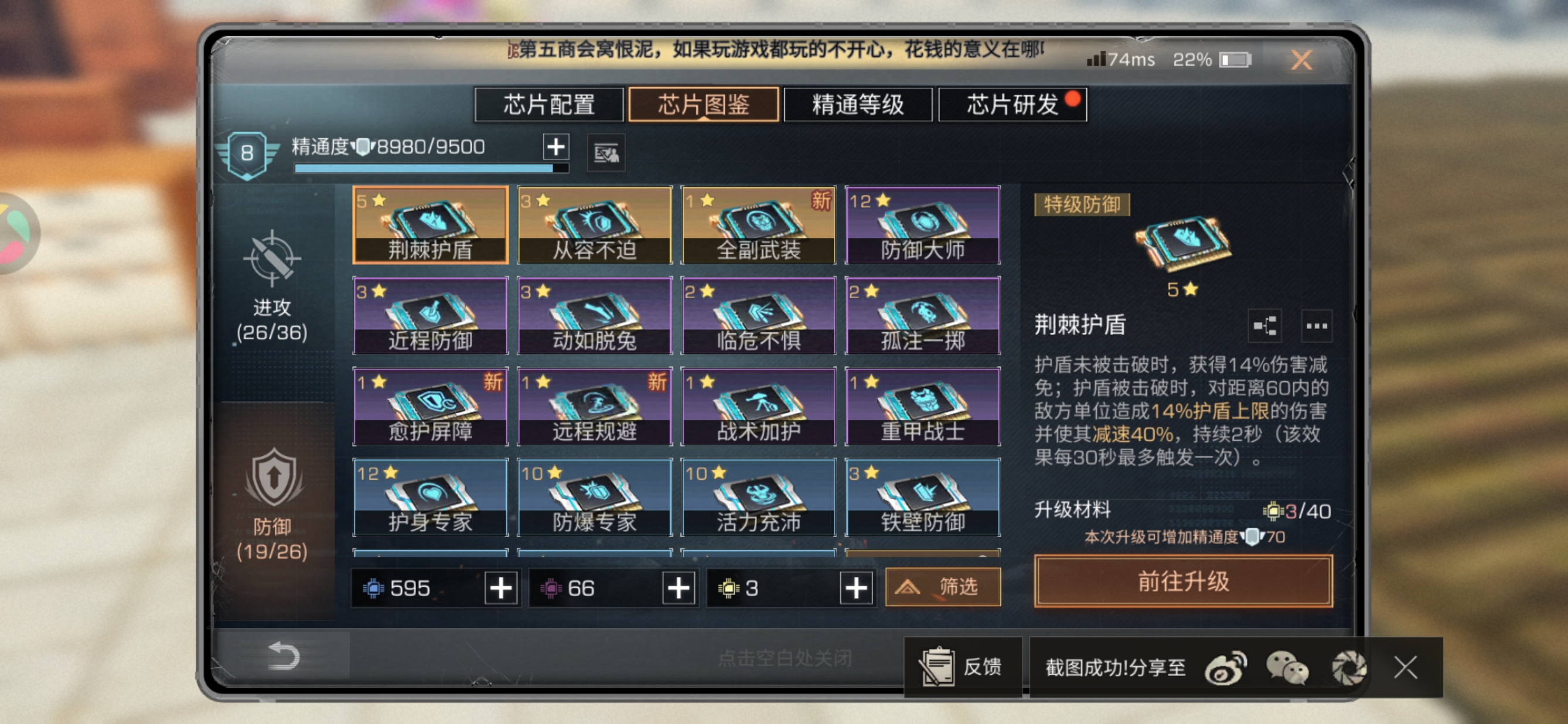
Task: Switch to the 芯片配置 tab
Action: (x=549, y=105)
